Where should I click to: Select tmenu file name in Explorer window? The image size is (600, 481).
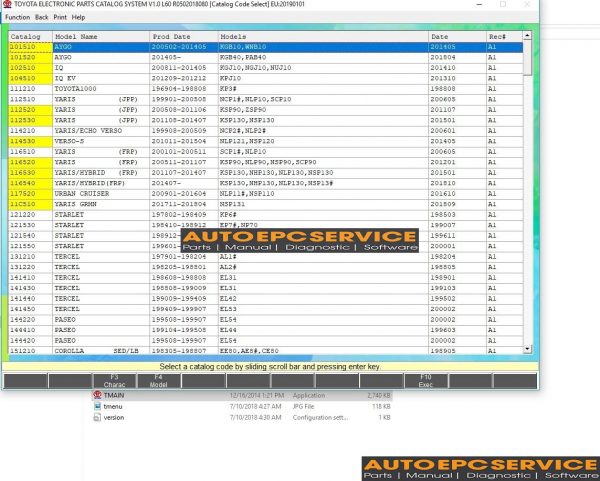[113, 406]
